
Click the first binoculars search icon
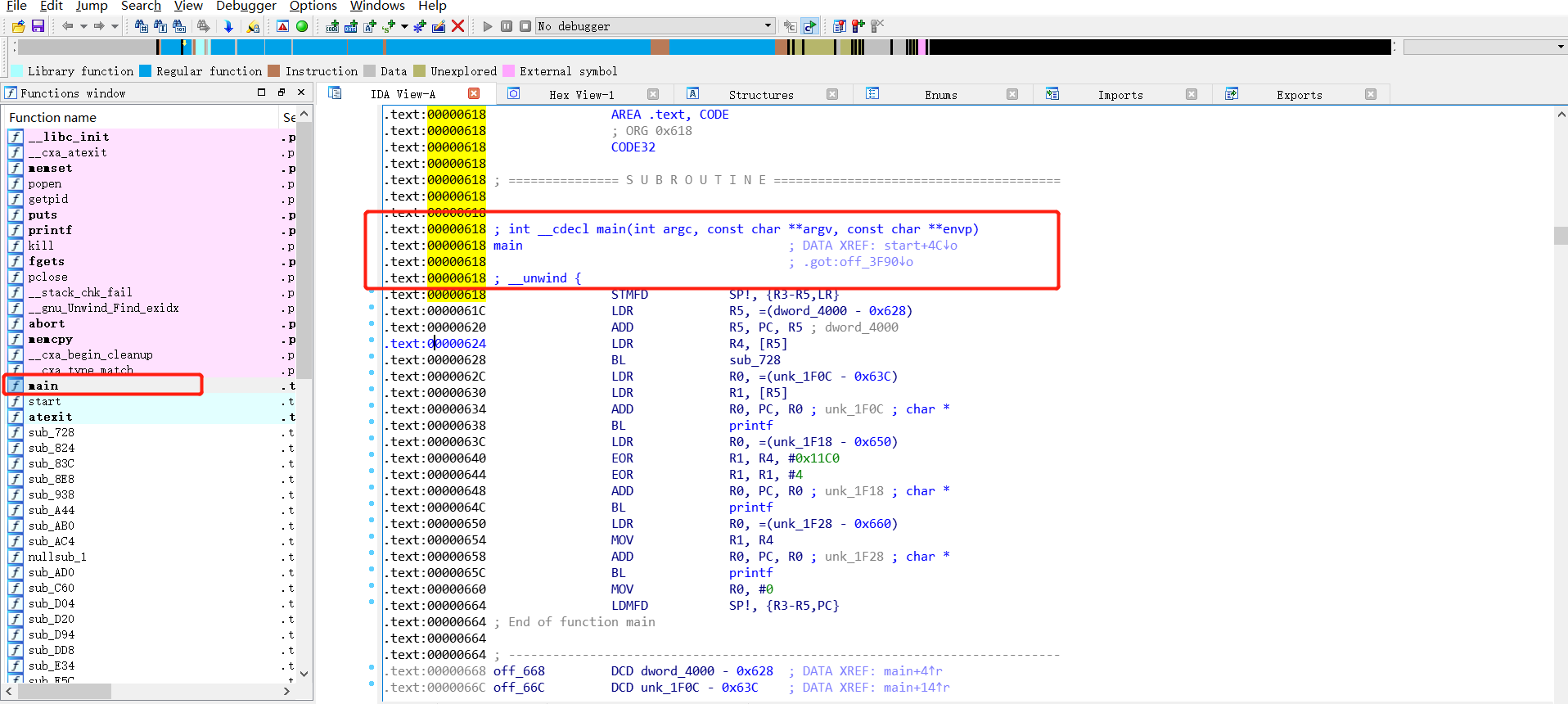pos(142,26)
